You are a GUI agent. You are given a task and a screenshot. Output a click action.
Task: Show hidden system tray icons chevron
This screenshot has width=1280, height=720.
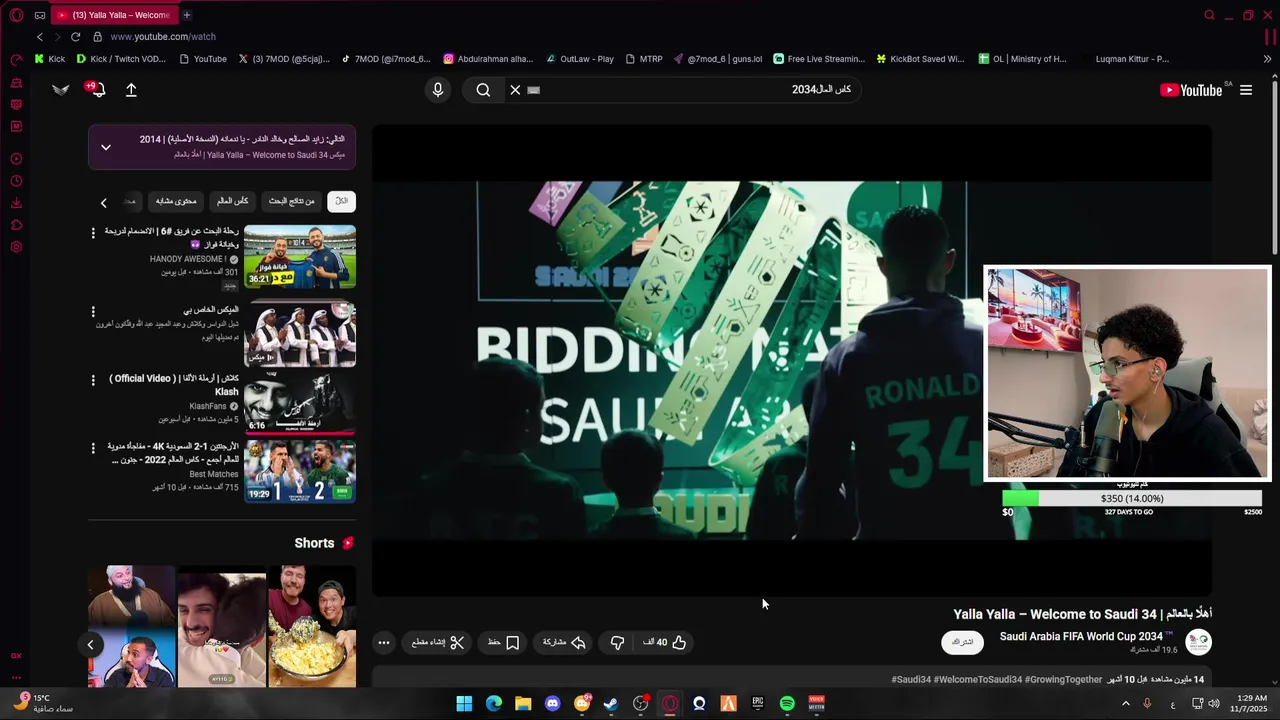tap(1126, 704)
